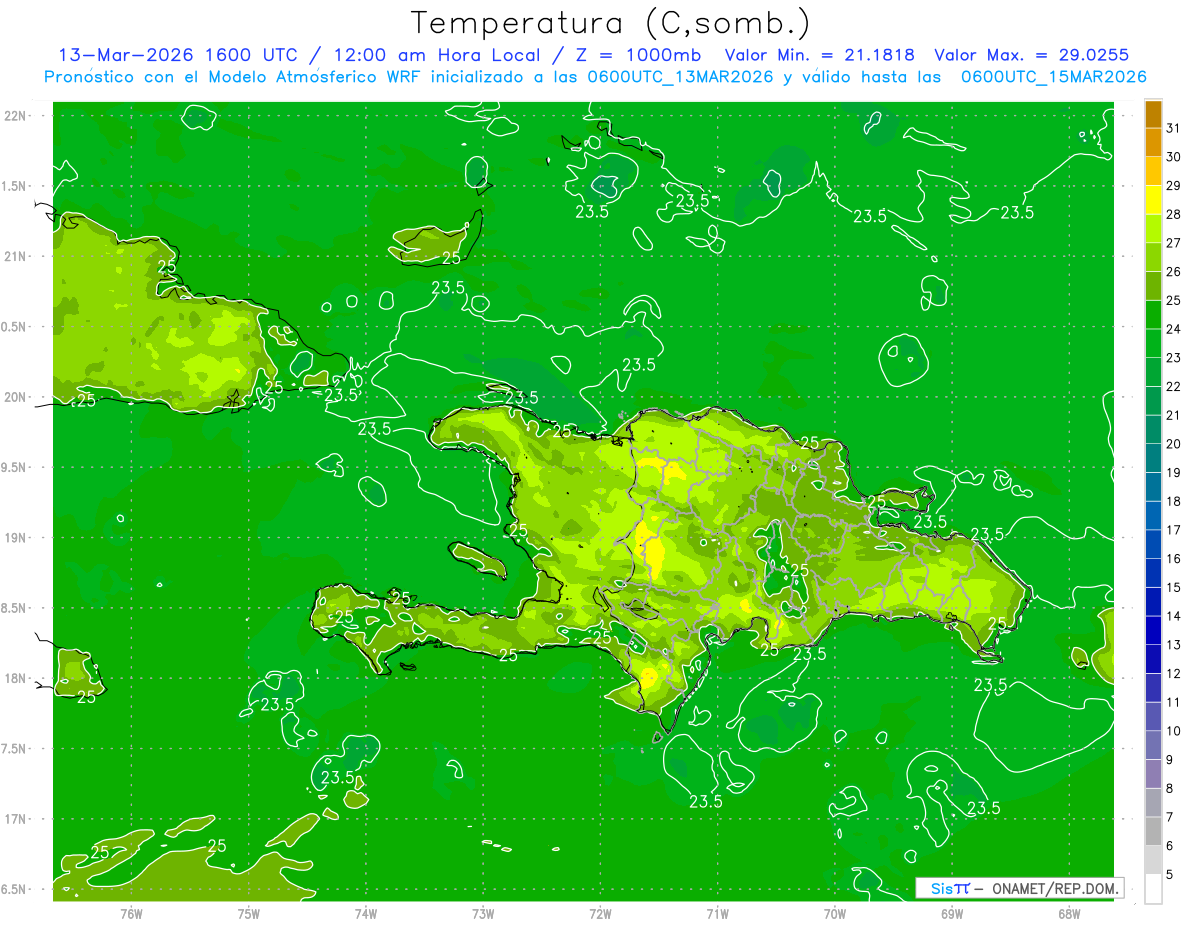Viewport: 1200px width, 927px height.
Task: Click the bright yellow swatch between 28 and 29
Action: tap(1153, 199)
